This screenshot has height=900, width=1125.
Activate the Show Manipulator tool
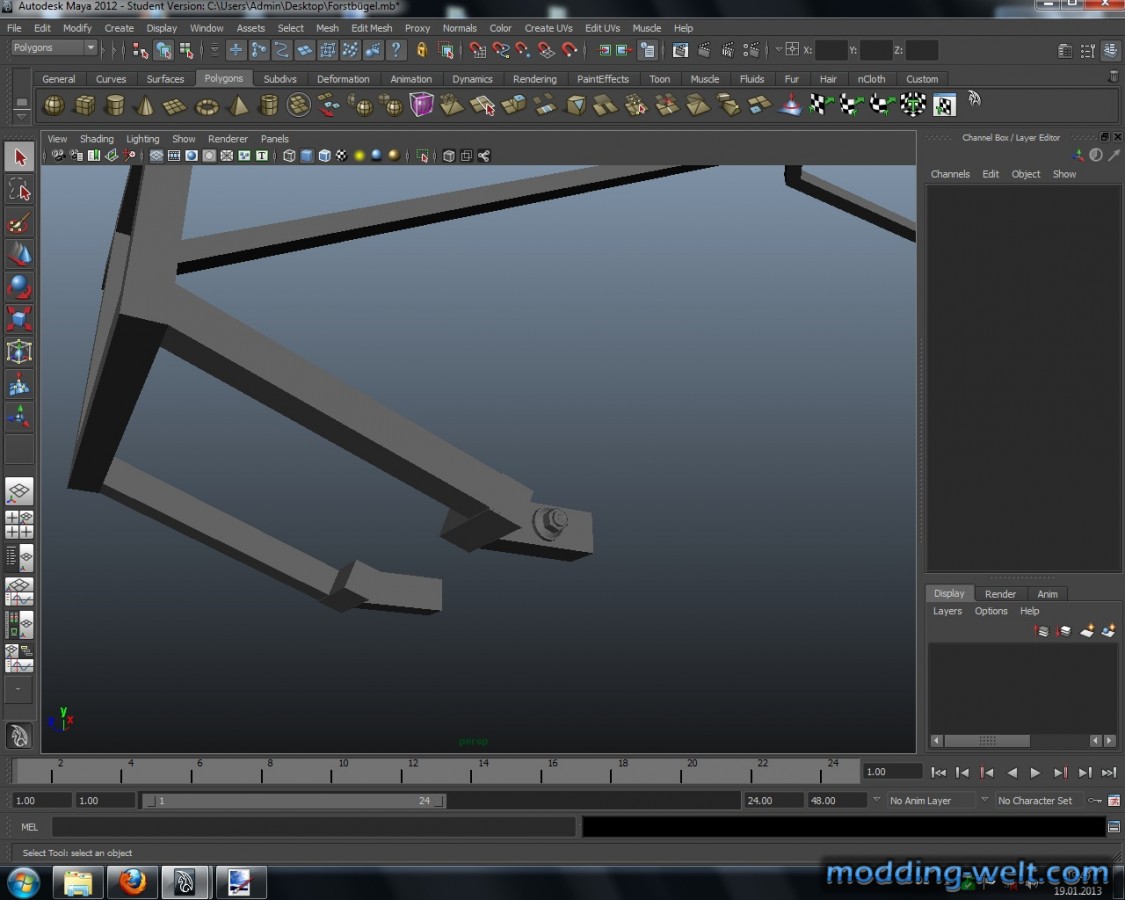coord(19,416)
